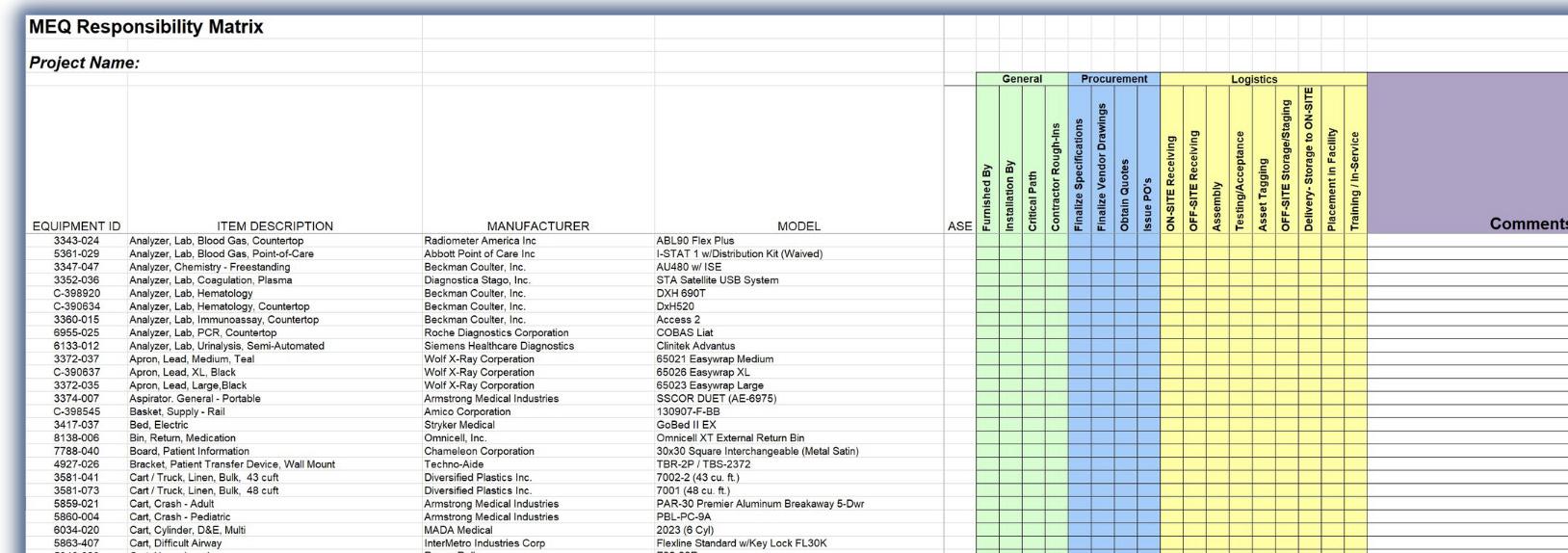
Task: Click model SSCOR DUET (AE-6975)
Action: coord(716,399)
